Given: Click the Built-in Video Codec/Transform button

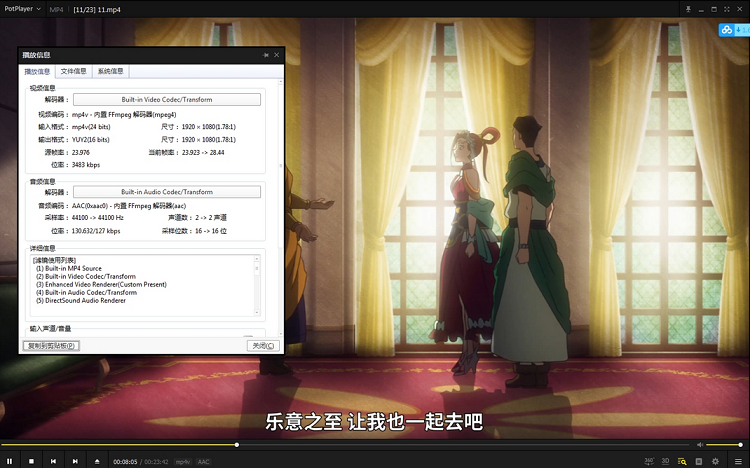Looking at the screenshot, I should pyautogui.click(x=167, y=100).
